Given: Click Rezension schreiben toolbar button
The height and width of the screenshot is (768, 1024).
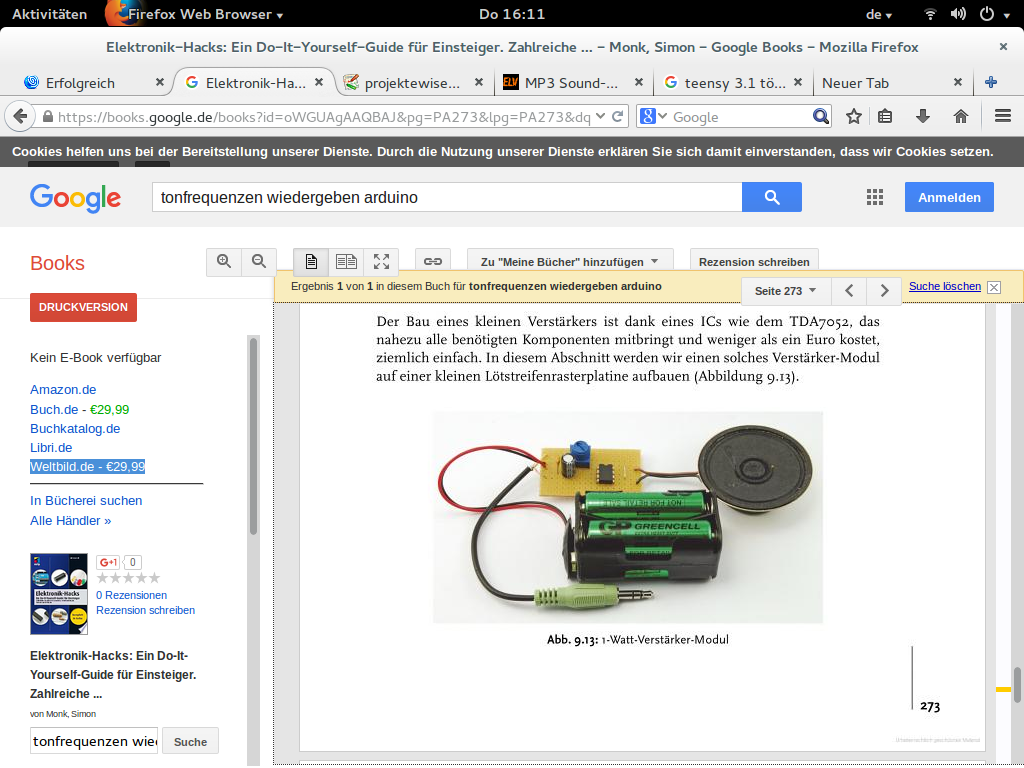Looking at the screenshot, I should point(754,262).
